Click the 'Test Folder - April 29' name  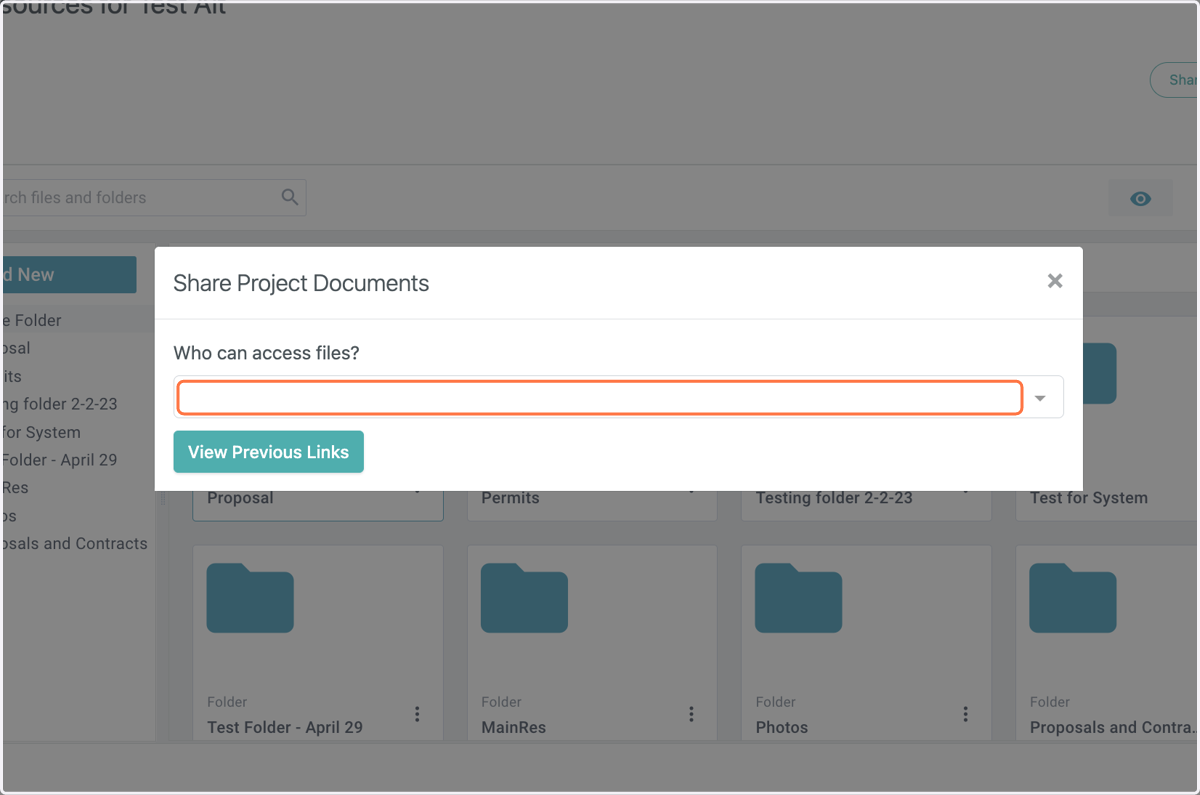[285, 727]
